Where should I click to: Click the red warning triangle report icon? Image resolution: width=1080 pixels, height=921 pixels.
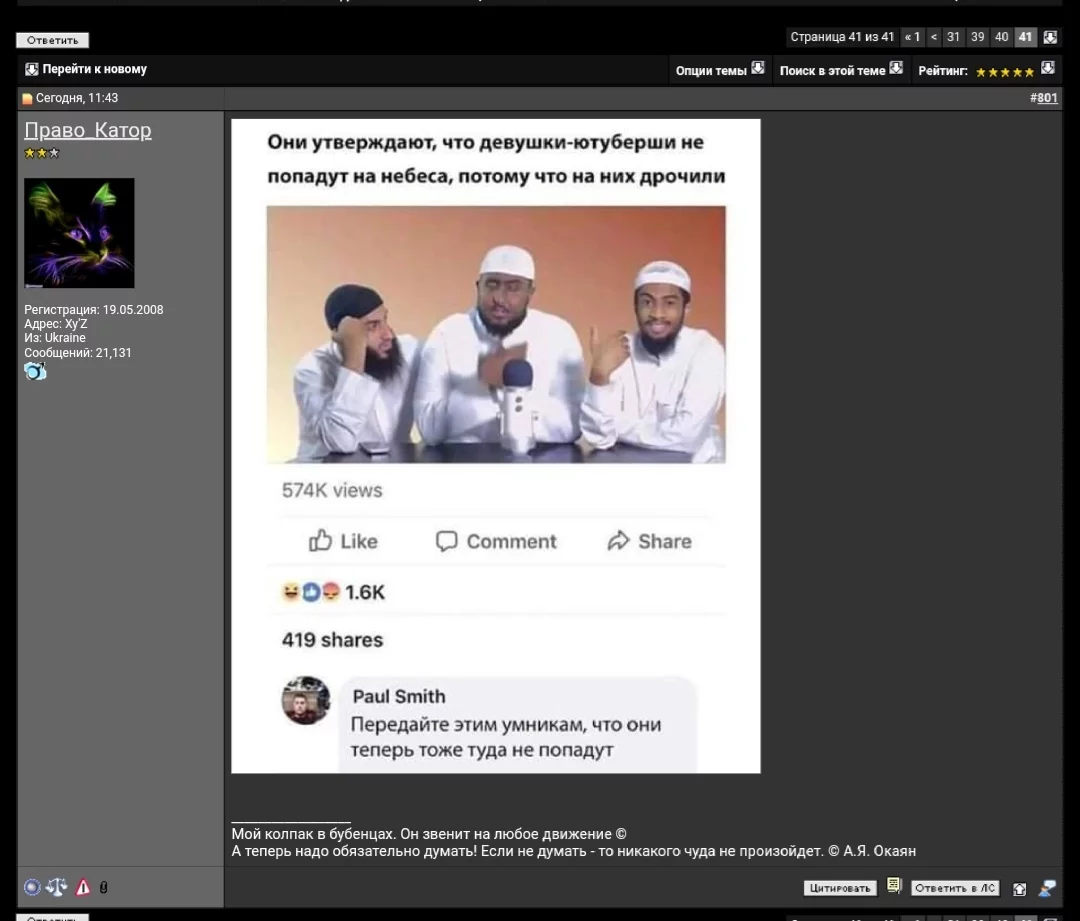[x=83, y=887]
